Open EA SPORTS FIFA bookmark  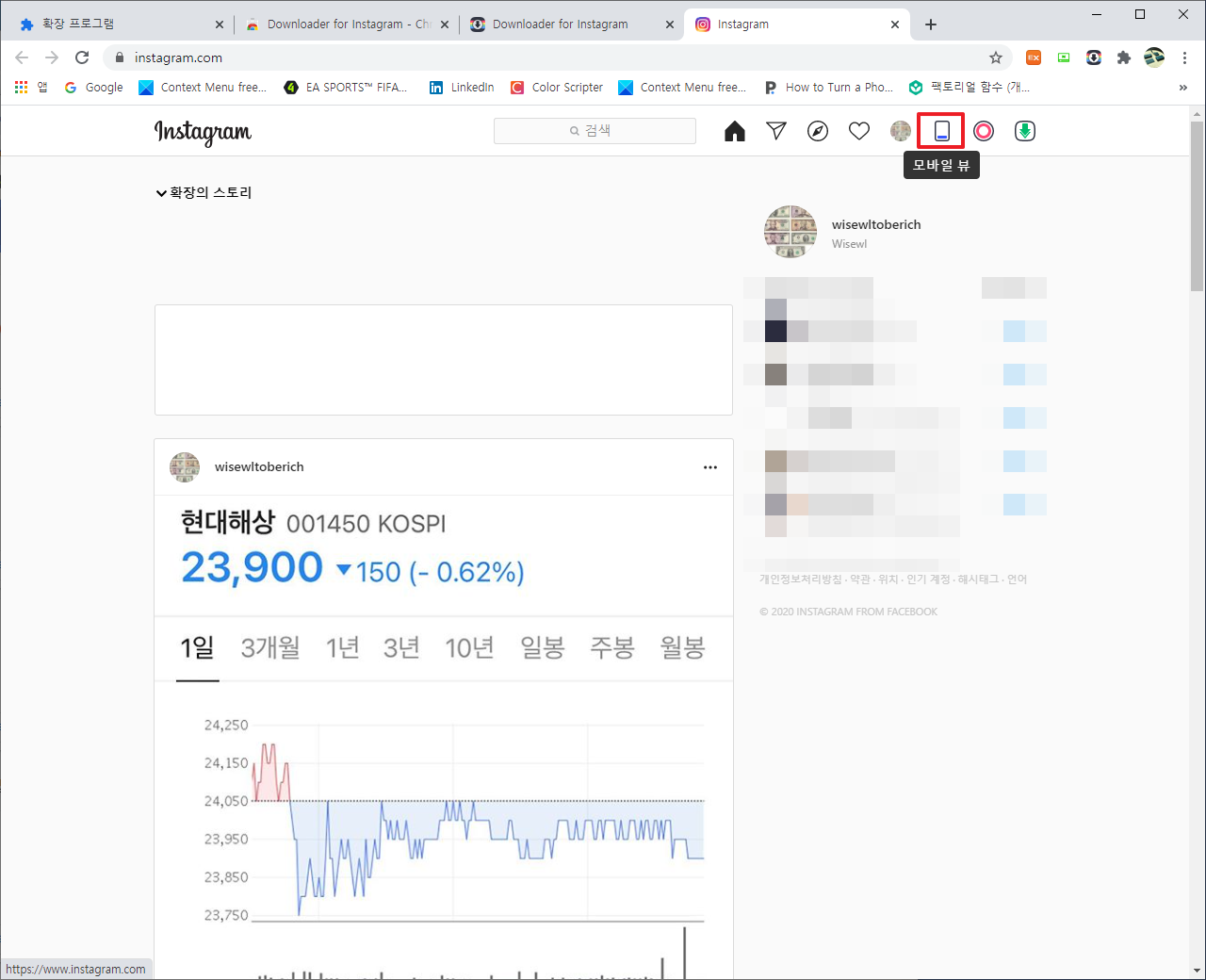346,87
